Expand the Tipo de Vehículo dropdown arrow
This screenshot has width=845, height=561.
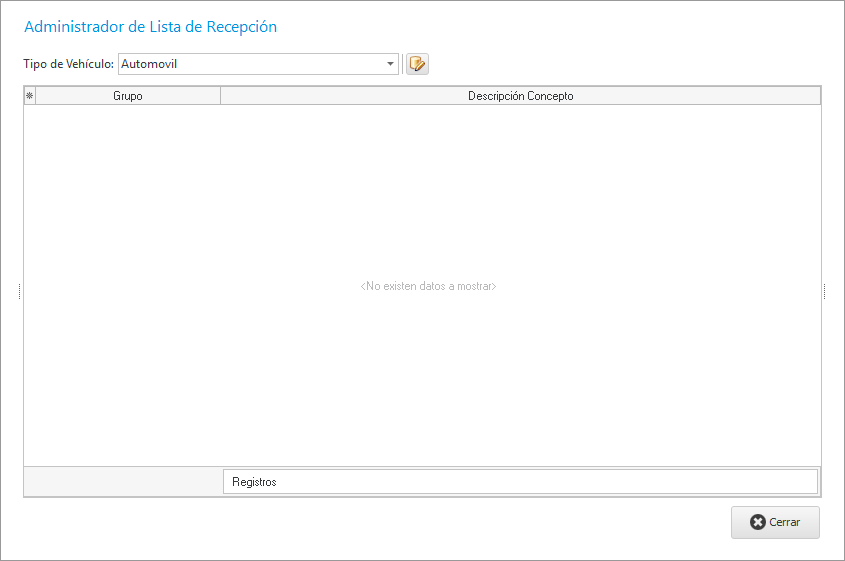pyautogui.click(x=390, y=64)
